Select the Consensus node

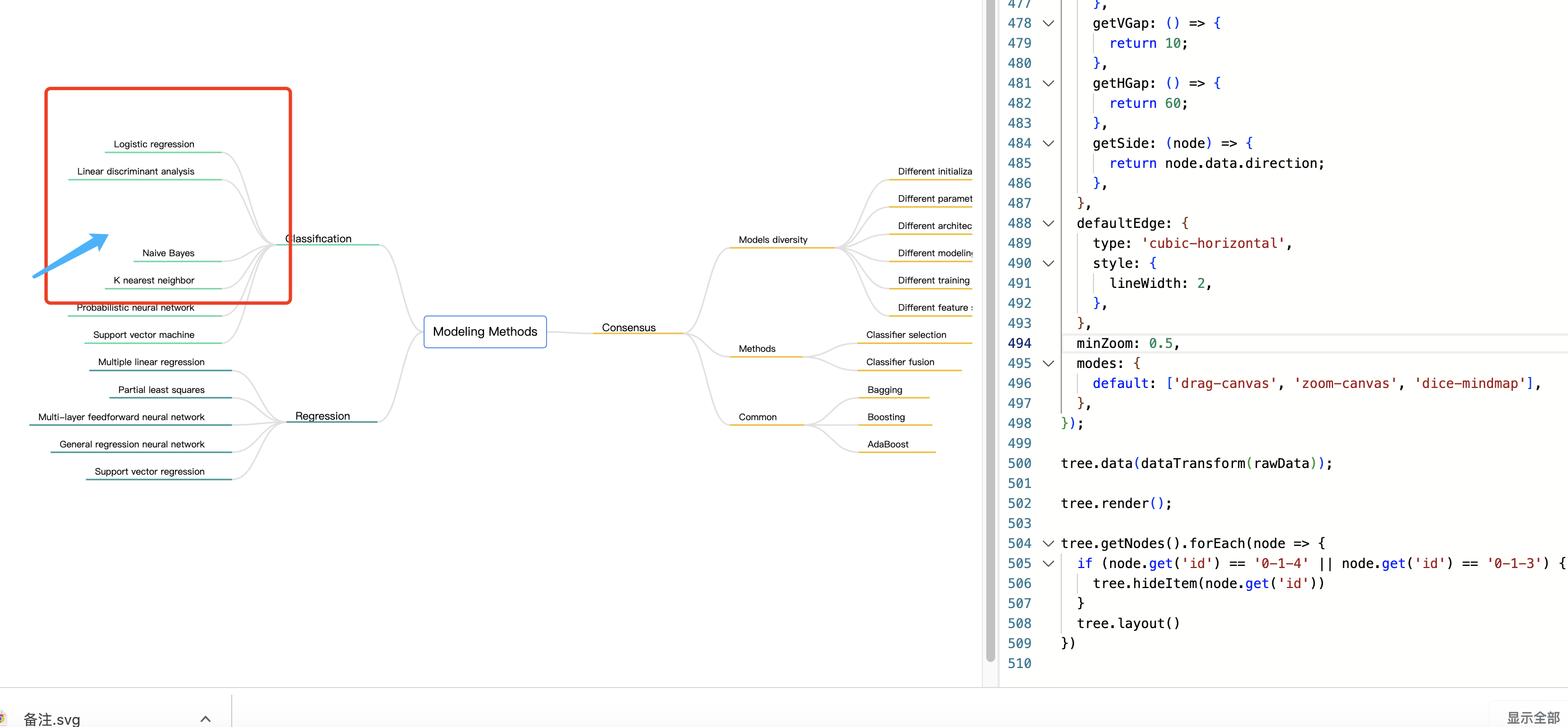pos(628,327)
